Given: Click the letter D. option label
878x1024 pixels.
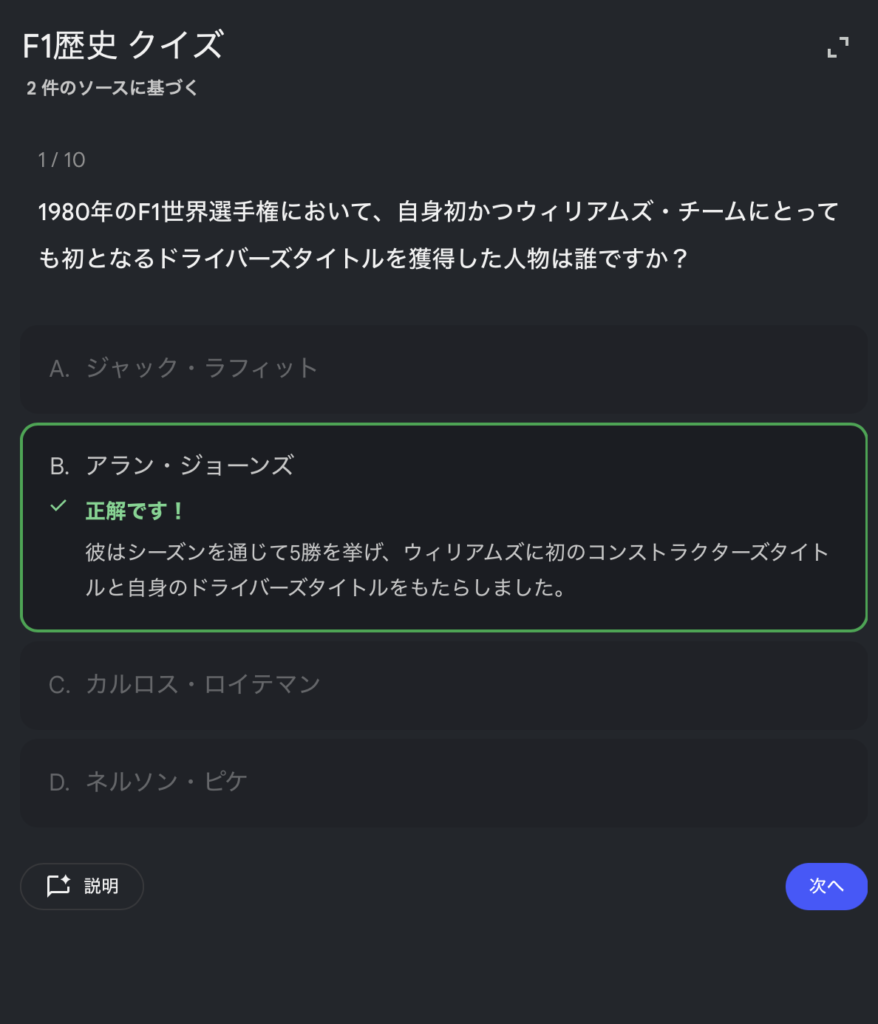Looking at the screenshot, I should [x=59, y=782].
